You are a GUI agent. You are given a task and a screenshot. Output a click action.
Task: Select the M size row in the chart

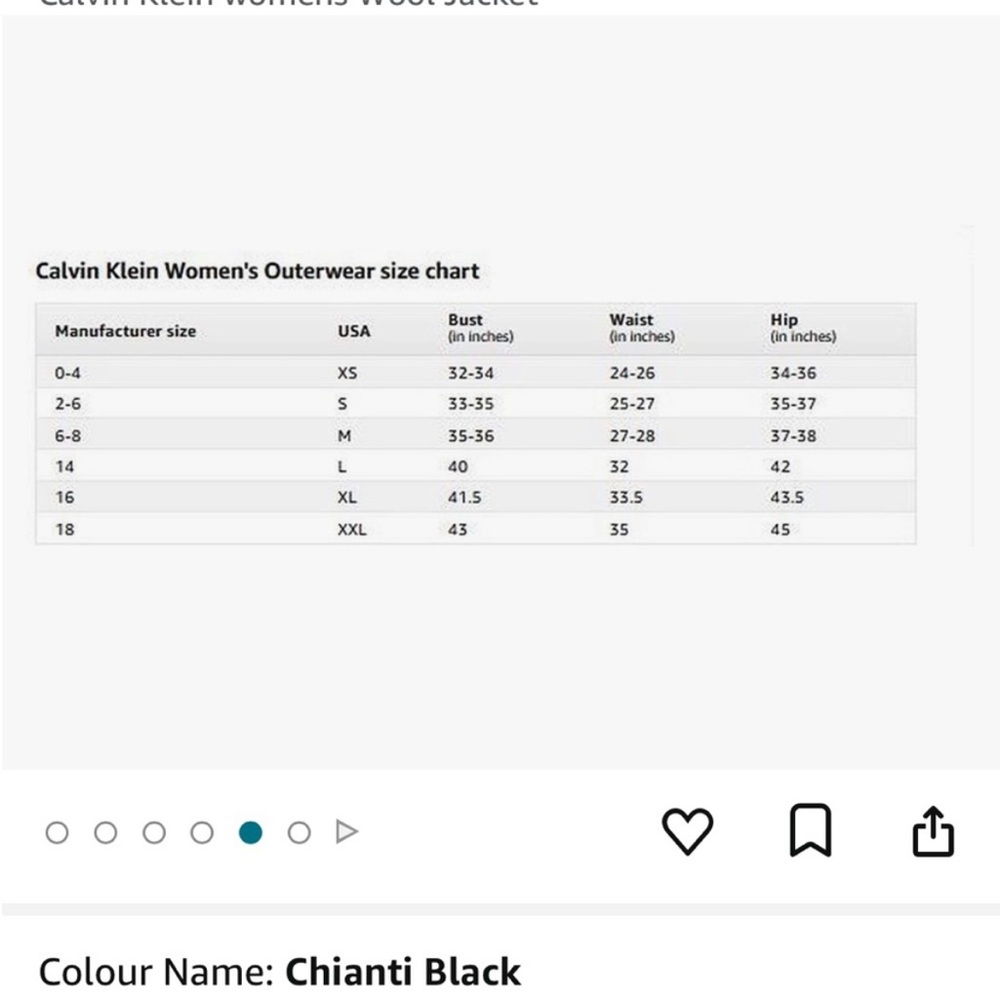[x=476, y=435]
